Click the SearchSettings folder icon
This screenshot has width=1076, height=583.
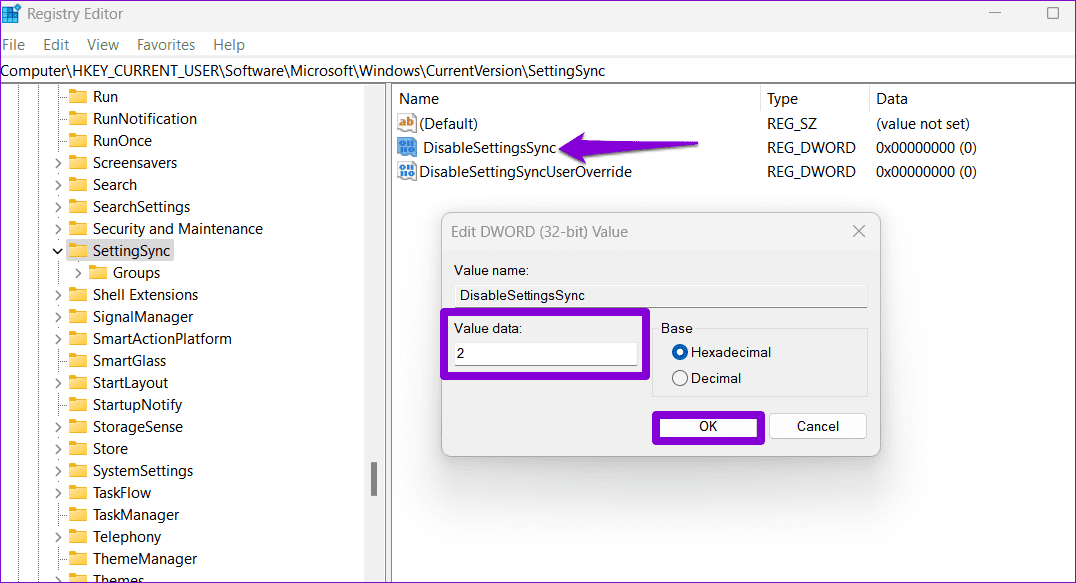pyautogui.click(x=78, y=206)
